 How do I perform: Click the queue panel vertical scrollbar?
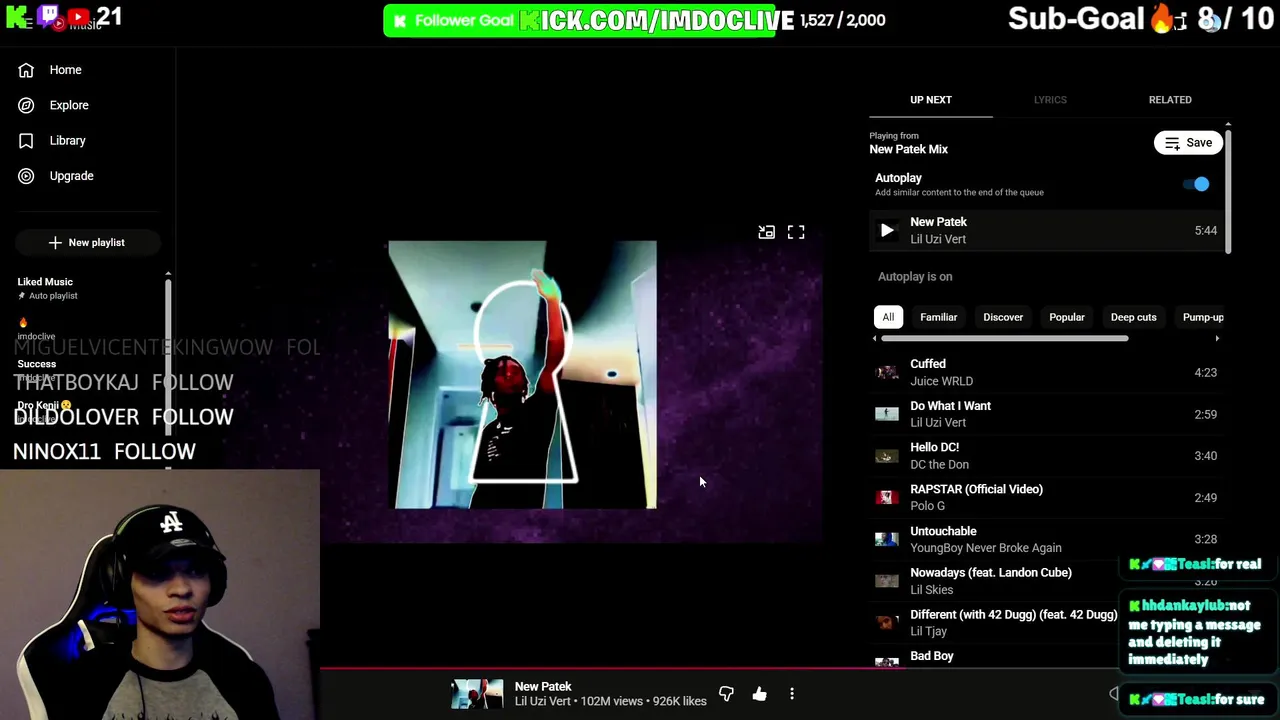click(x=1228, y=190)
